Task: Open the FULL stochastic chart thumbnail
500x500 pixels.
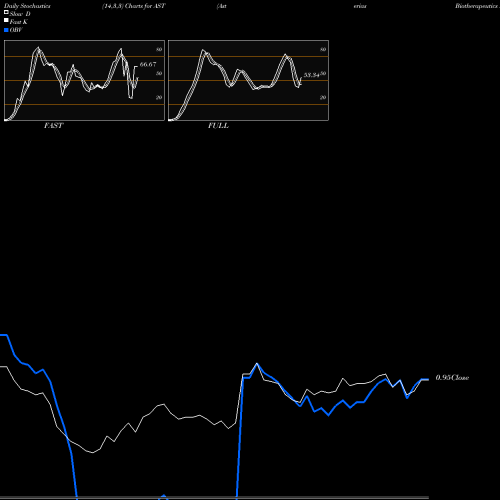Action: coord(248,80)
